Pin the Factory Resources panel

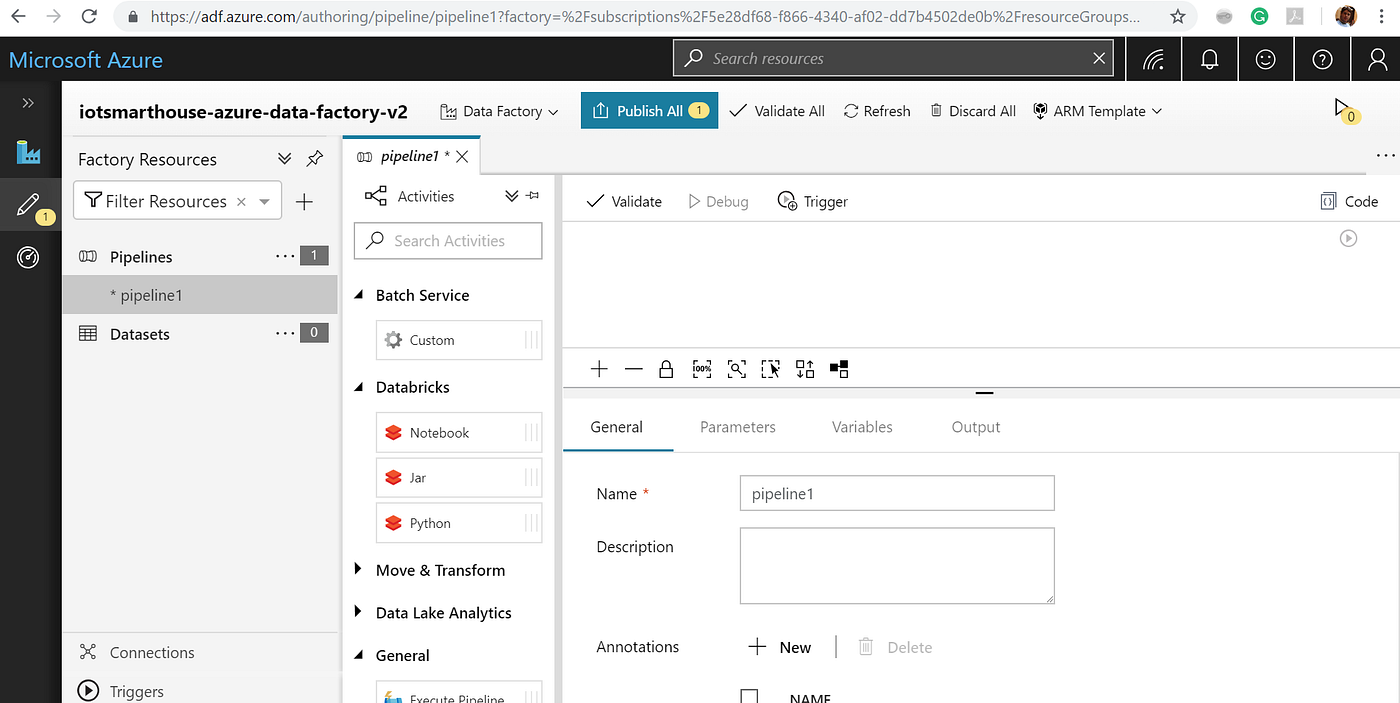pyautogui.click(x=314, y=158)
